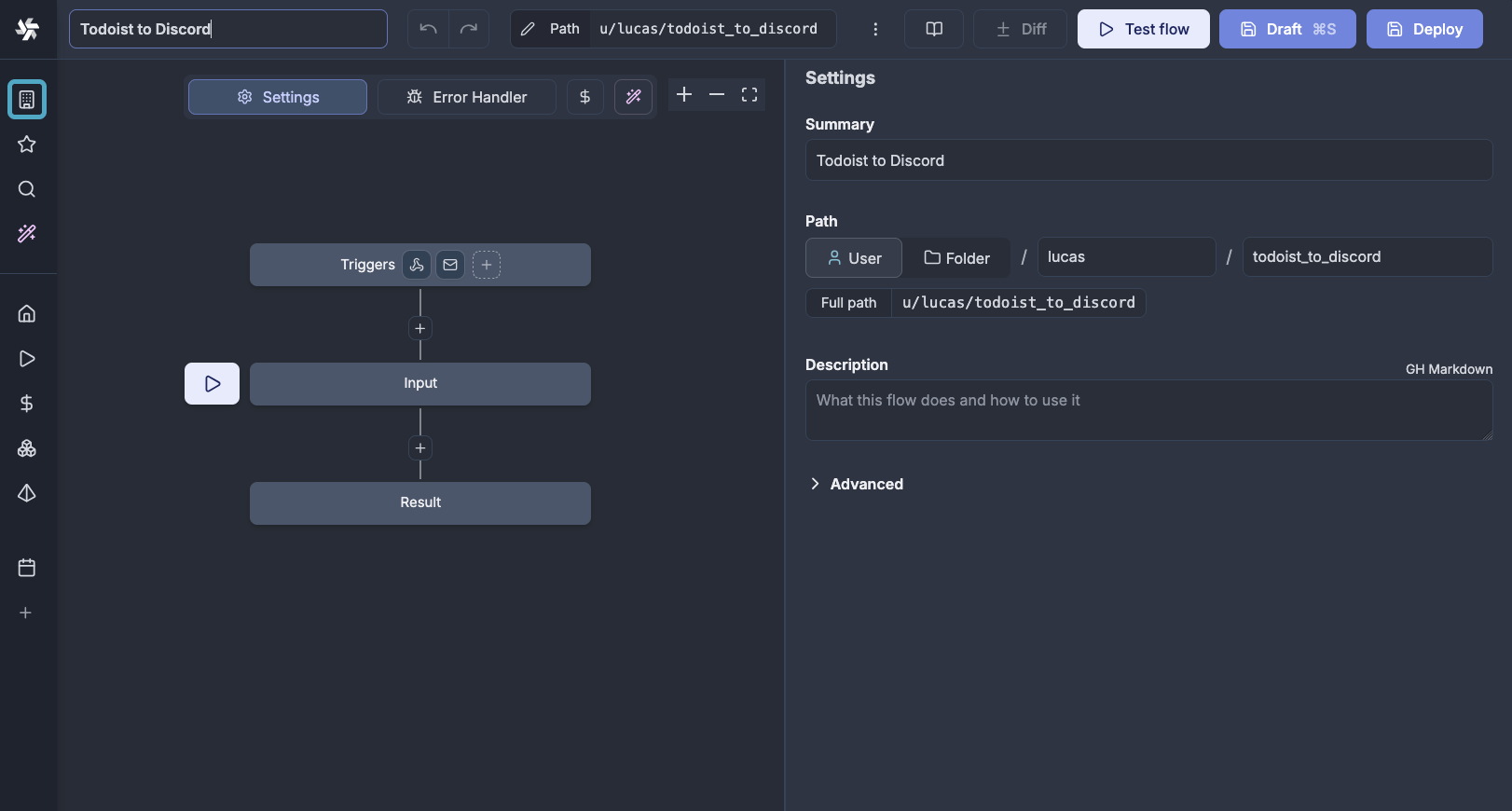This screenshot has width=1512, height=811.
Task: Switch path owner type to Folder
Action: (x=956, y=258)
